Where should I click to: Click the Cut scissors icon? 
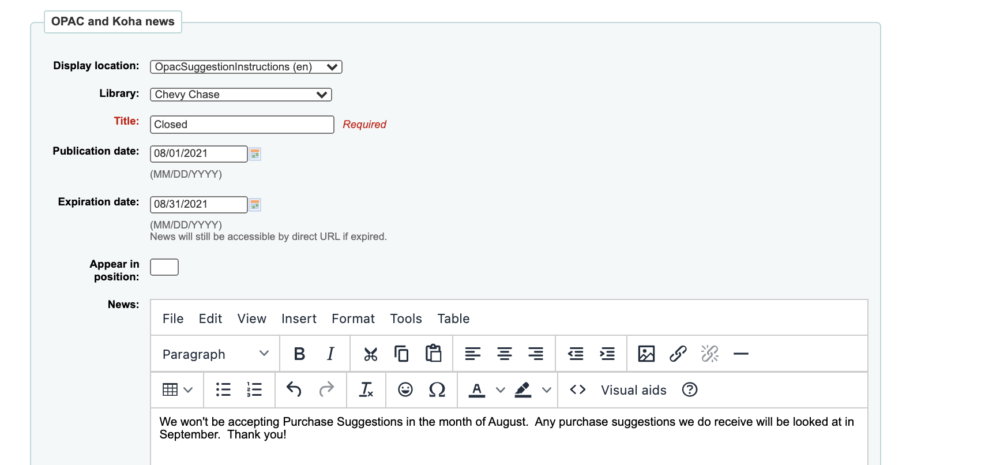click(371, 354)
